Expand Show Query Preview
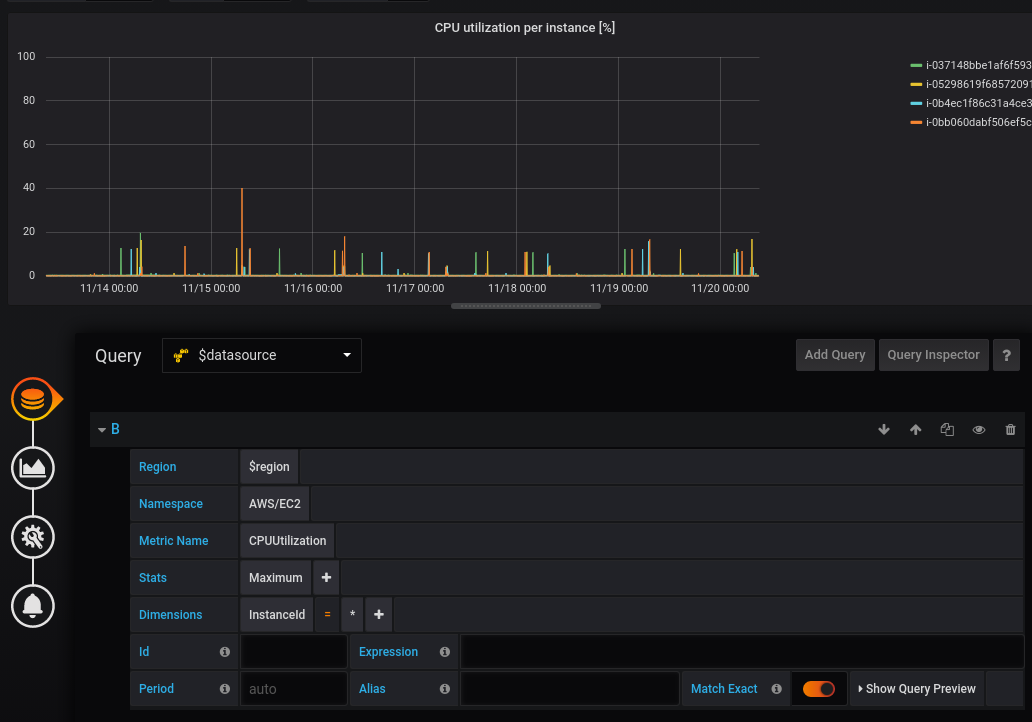Screen dimensions: 1032x722 916,688
